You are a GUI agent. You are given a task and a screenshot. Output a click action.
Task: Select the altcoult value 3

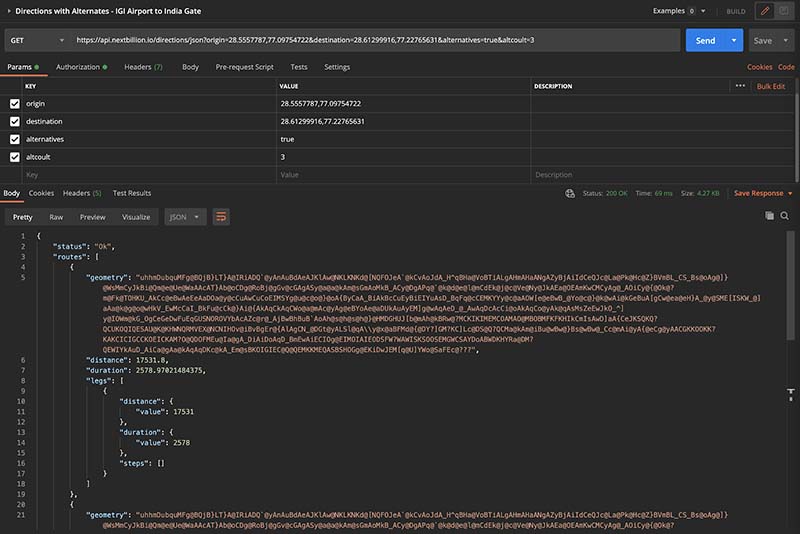pos(283,157)
